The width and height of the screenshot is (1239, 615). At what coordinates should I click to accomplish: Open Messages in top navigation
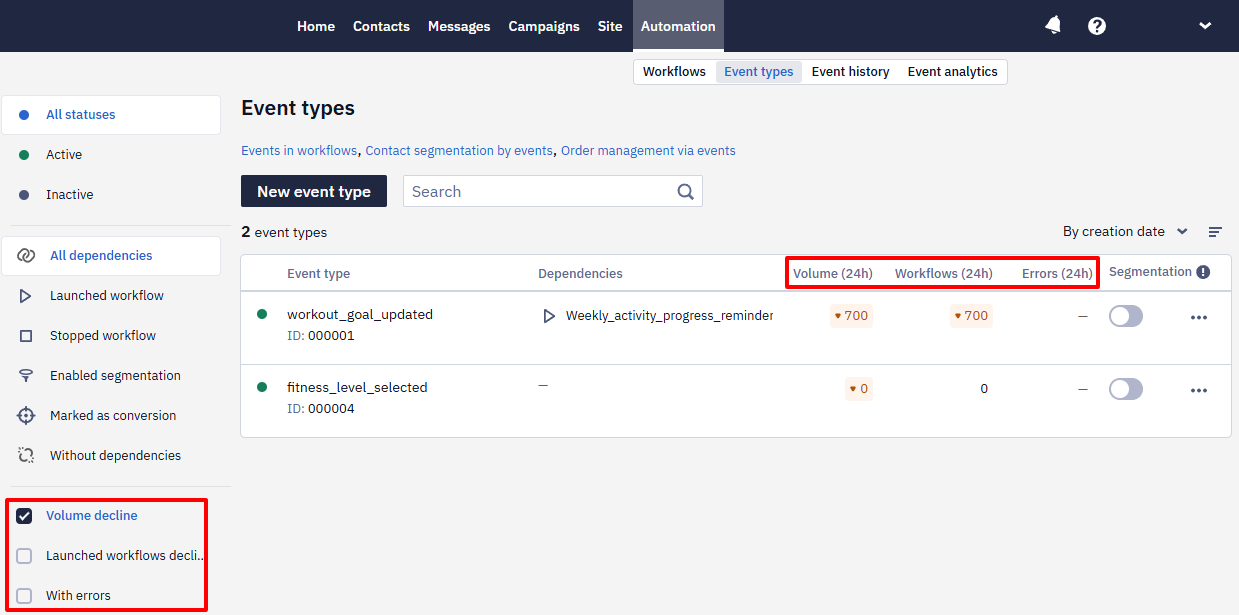point(459,26)
